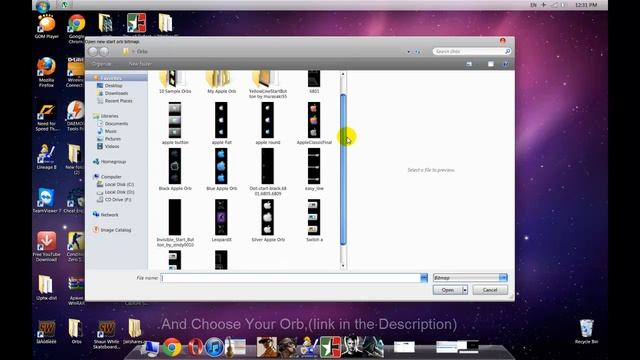This screenshot has height=360, width=640.
Task: Open the file name history dropdown
Action: [x=424, y=278]
